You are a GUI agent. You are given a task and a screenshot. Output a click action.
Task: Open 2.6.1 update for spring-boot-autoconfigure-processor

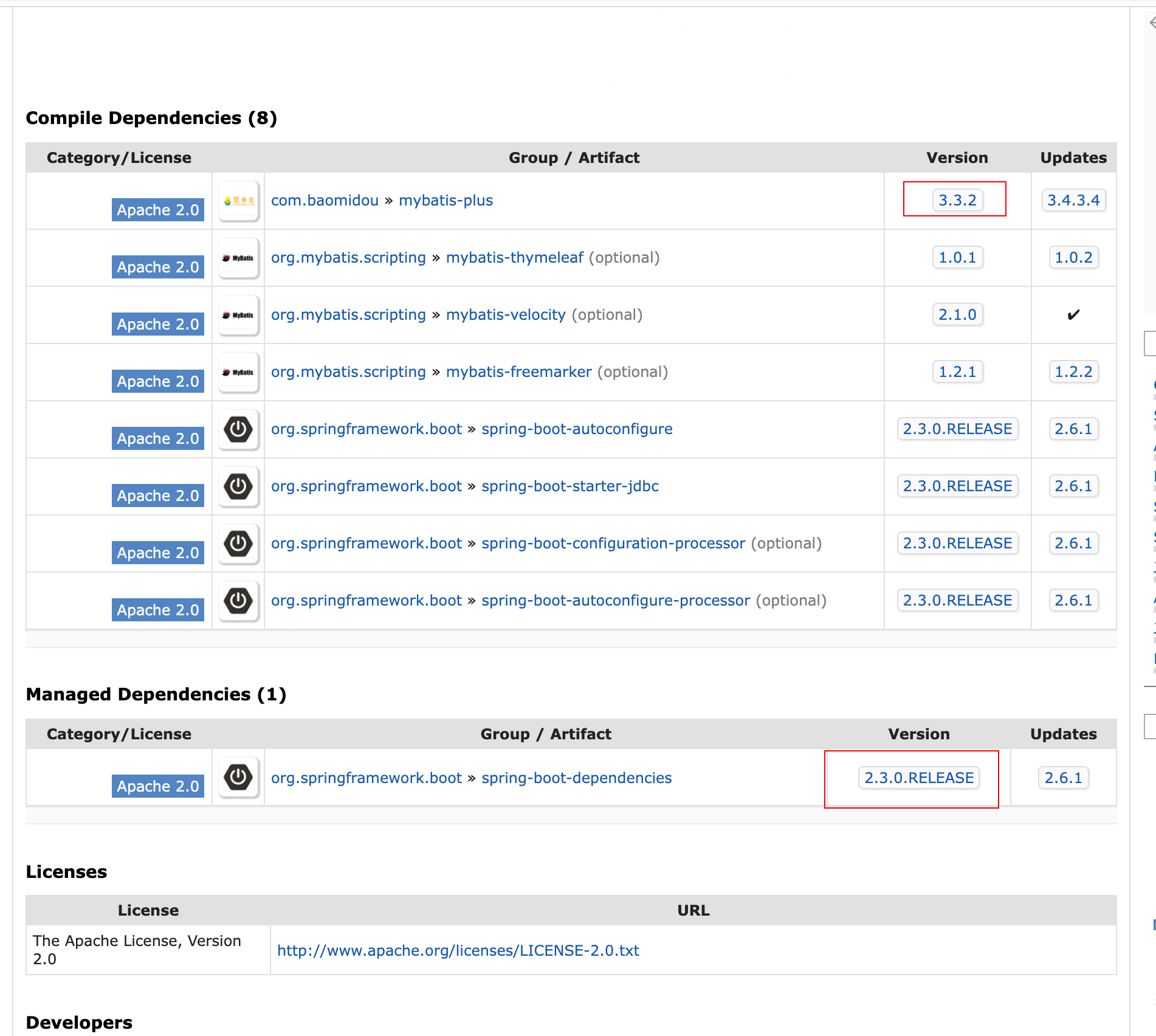coord(1073,600)
